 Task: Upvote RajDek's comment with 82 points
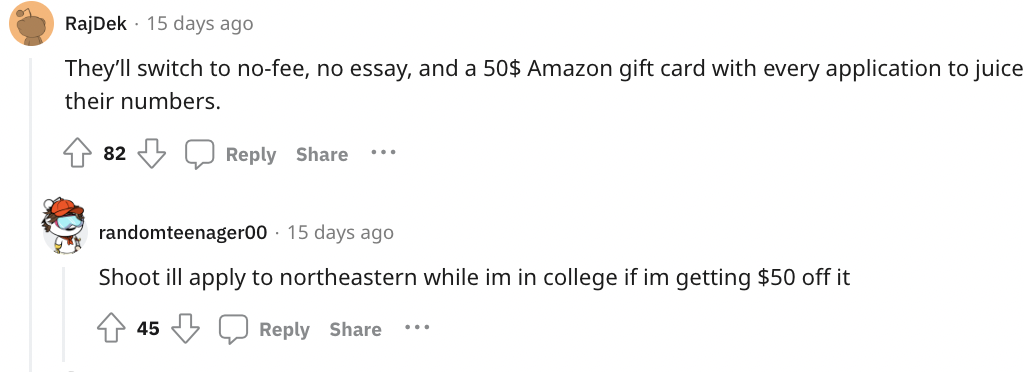(x=77, y=155)
